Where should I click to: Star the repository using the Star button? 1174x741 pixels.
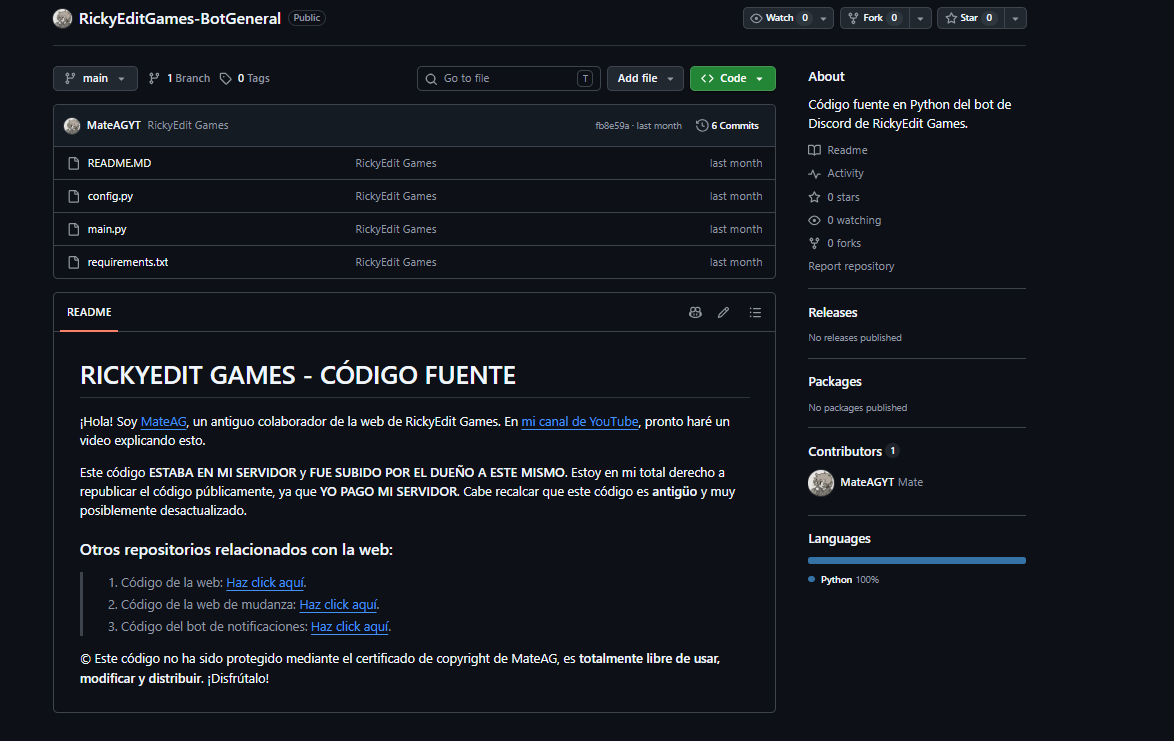(x=970, y=18)
